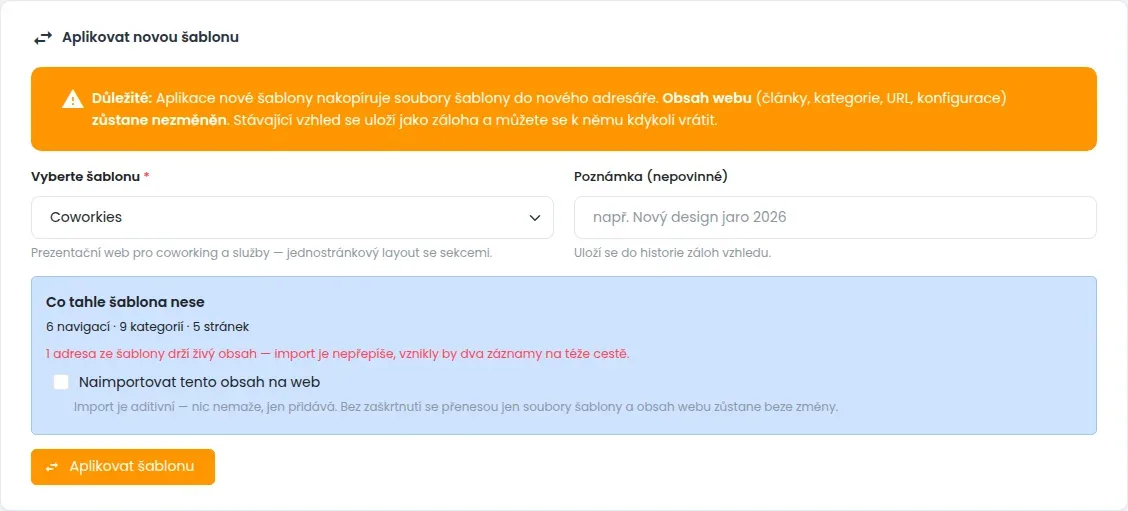Click the swap arrows icon beside the heading
The image size is (1128, 511).
coord(43,37)
